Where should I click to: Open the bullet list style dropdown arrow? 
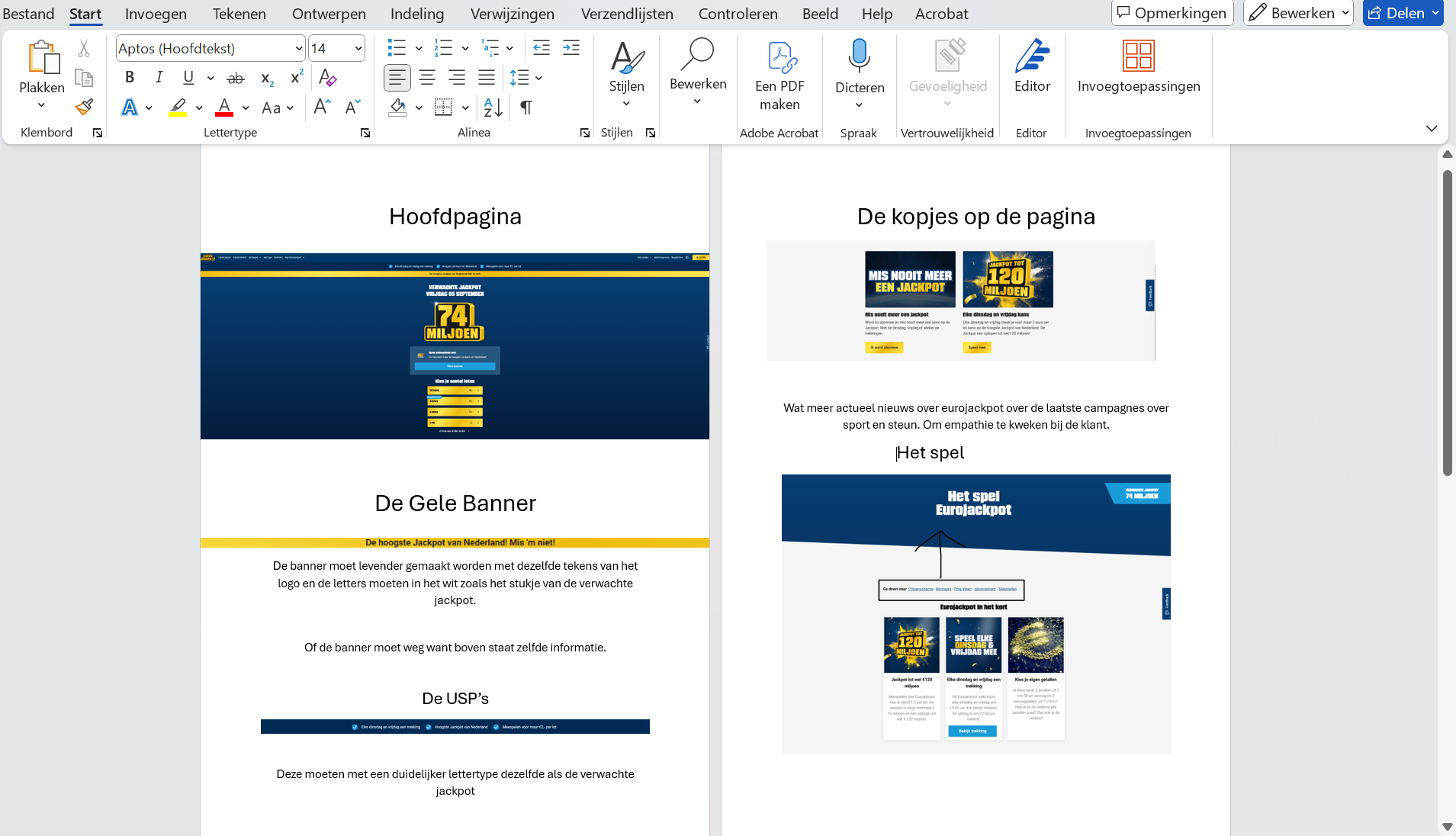[419, 49]
